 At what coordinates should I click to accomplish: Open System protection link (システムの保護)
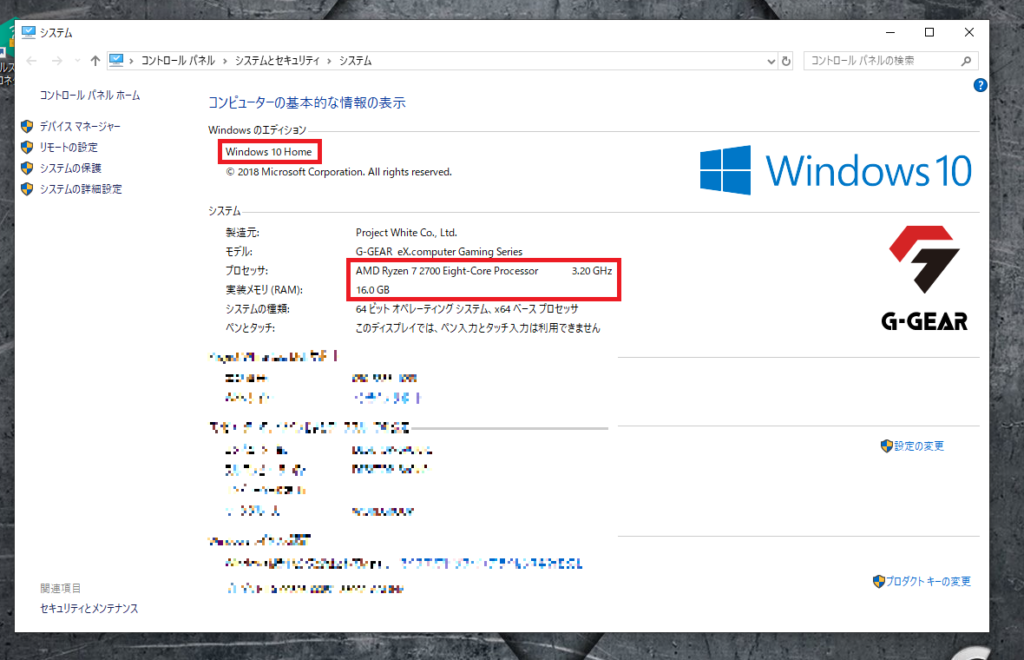(x=71, y=168)
